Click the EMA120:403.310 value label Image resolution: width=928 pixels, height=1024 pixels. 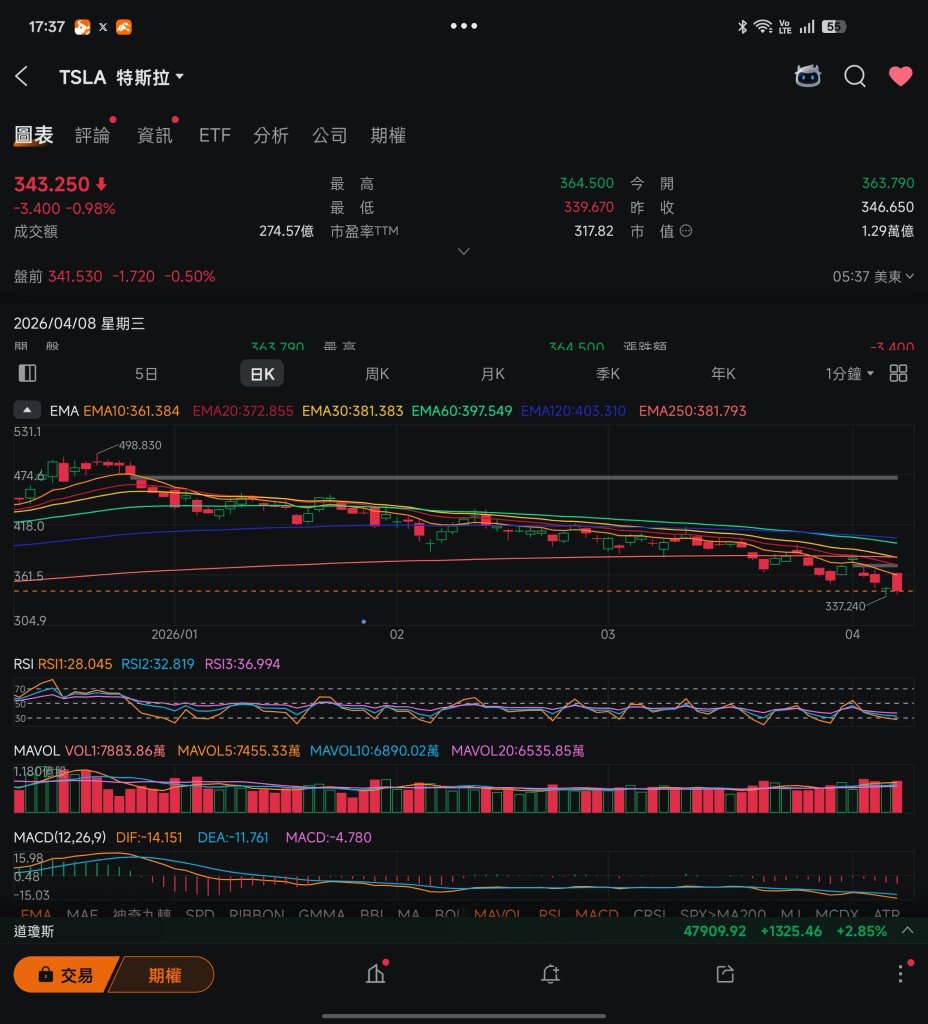pos(573,411)
